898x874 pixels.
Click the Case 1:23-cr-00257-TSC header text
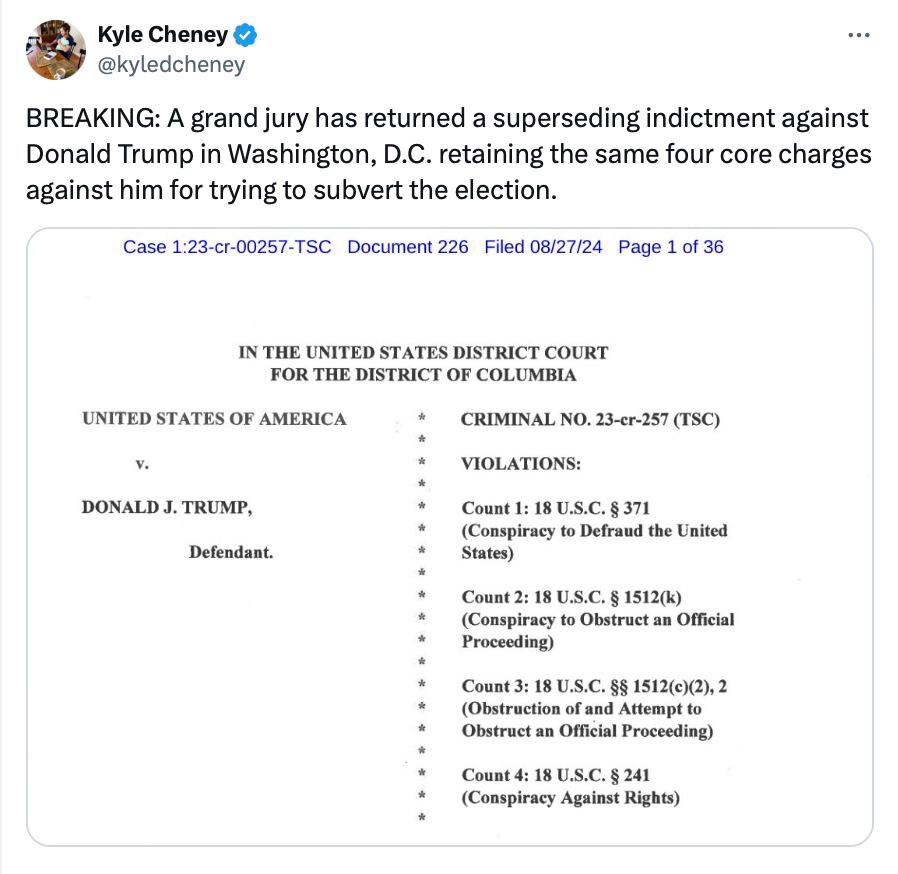tap(227, 247)
